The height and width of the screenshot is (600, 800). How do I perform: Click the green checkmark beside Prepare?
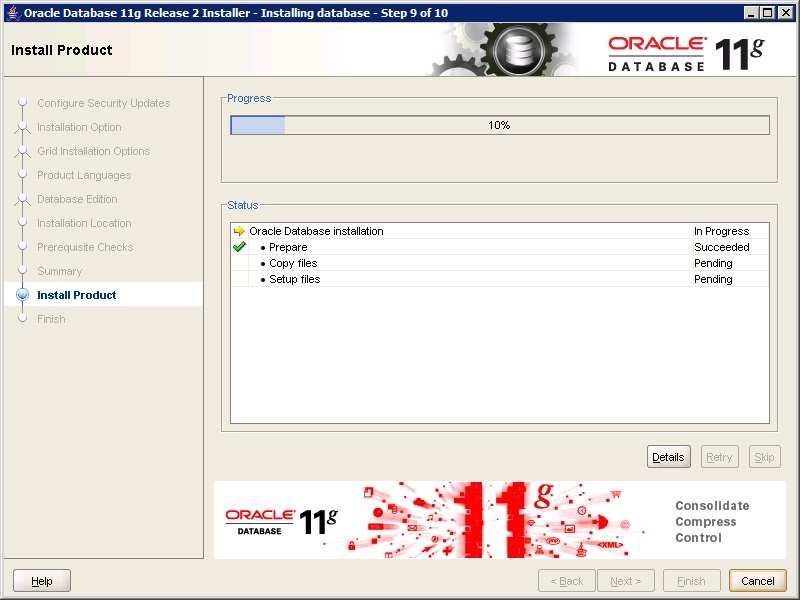point(239,247)
